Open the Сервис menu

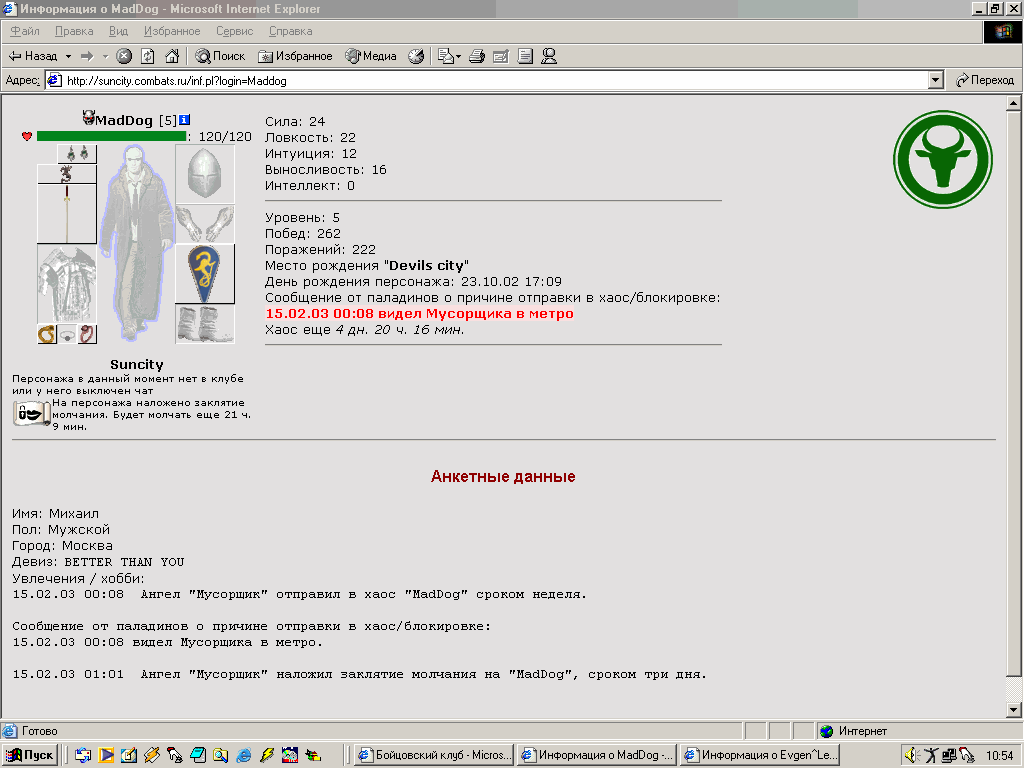[x=234, y=31]
